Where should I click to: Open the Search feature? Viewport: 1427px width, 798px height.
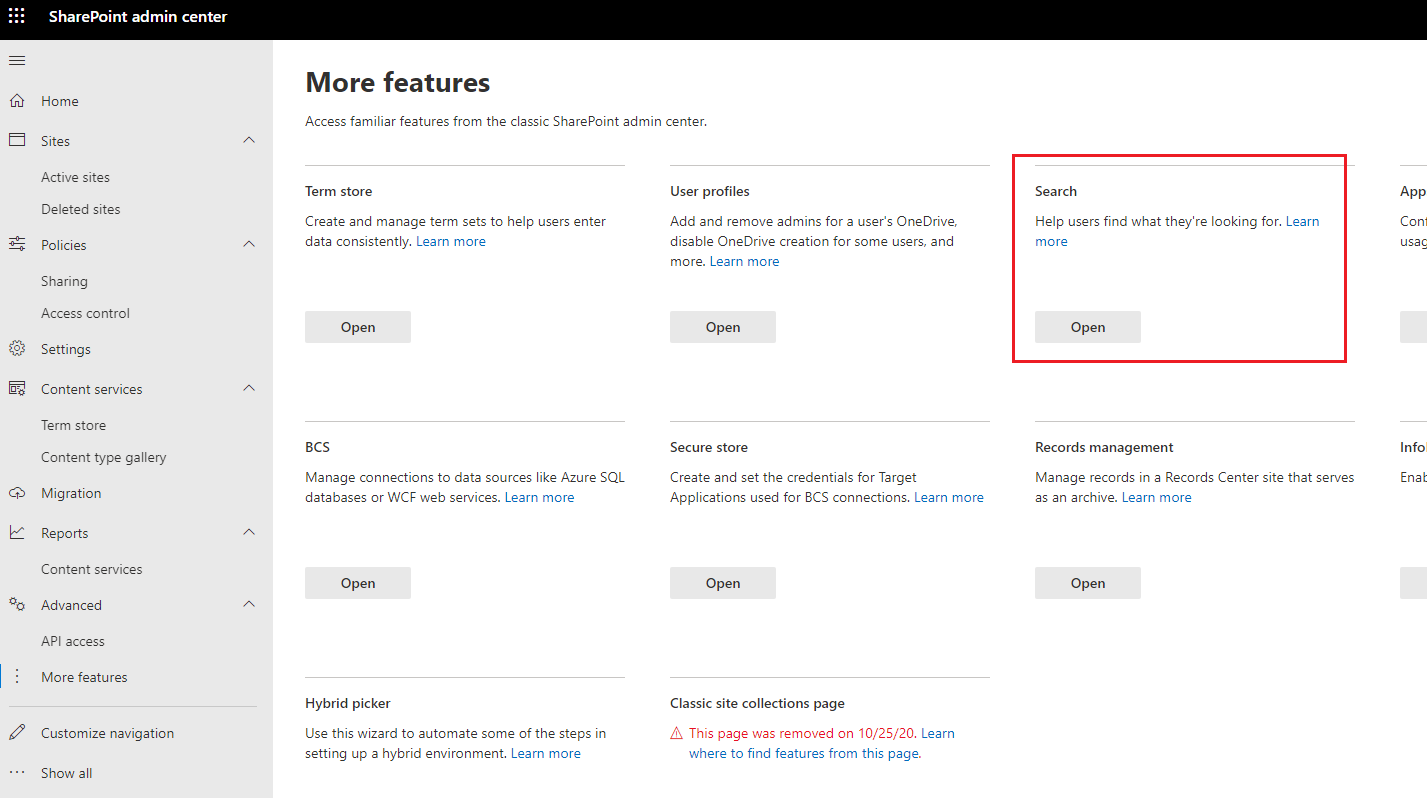pos(1087,326)
